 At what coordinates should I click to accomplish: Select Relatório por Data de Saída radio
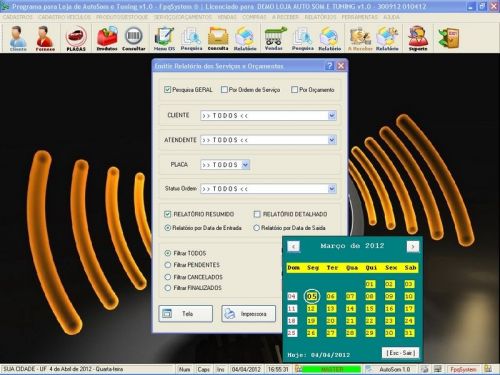click(256, 228)
